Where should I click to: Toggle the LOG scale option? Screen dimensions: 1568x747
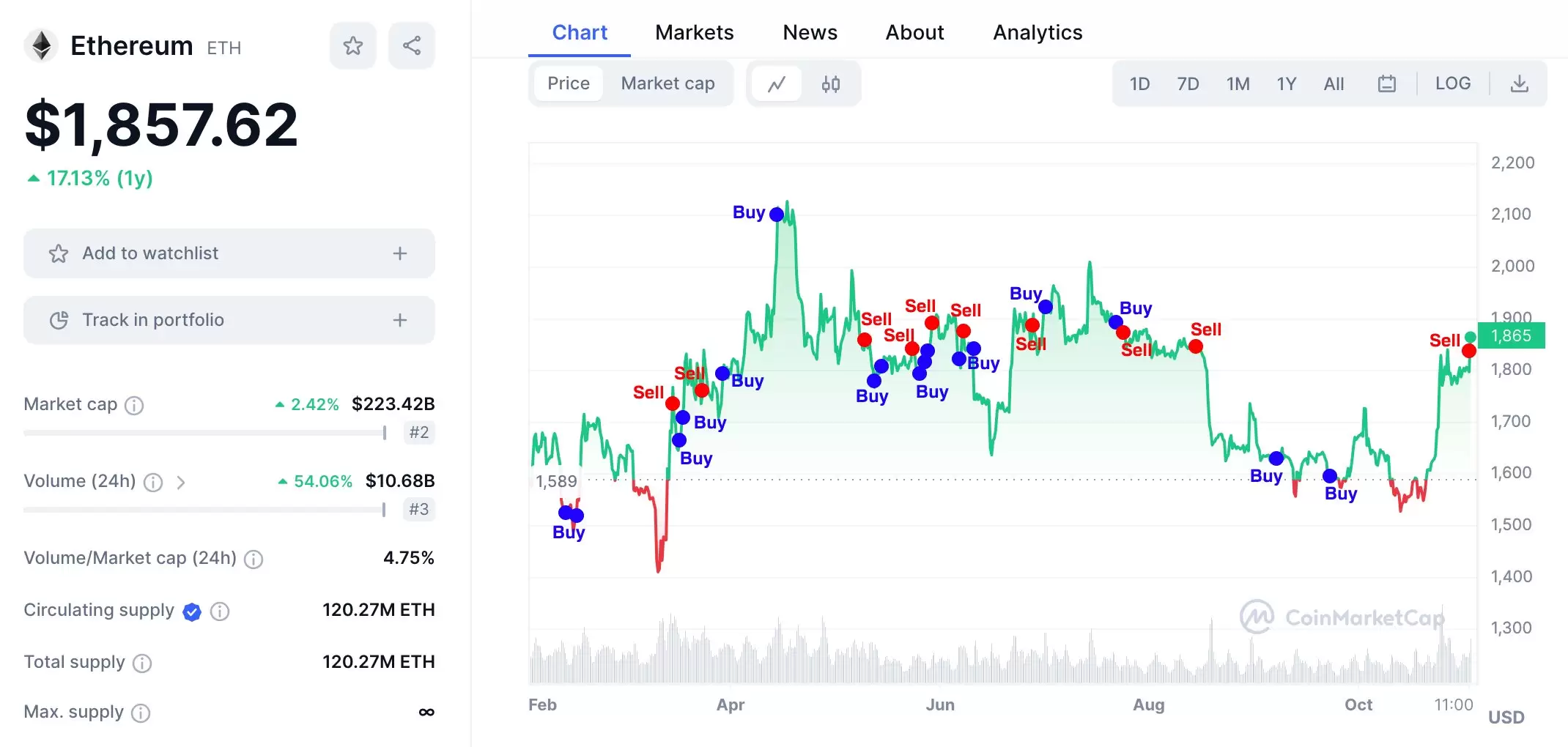tap(1452, 83)
